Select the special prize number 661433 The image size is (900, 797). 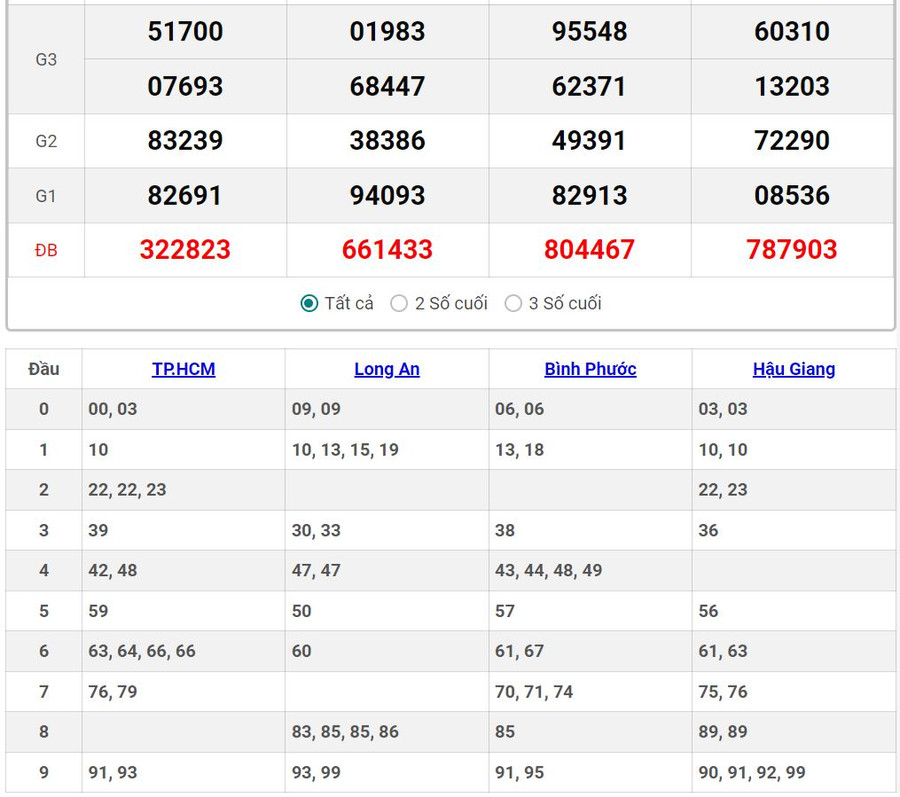coord(387,250)
